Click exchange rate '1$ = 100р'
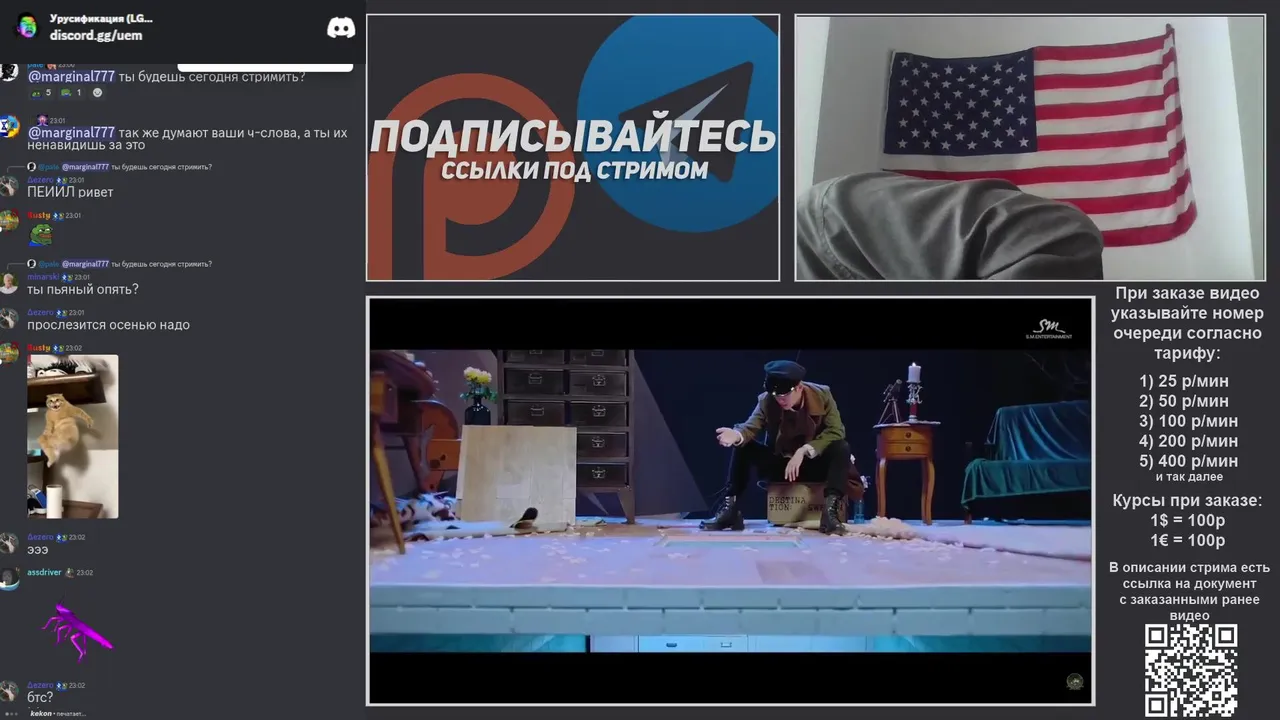The image size is (1280, 720). click(x=1188, y=520)
